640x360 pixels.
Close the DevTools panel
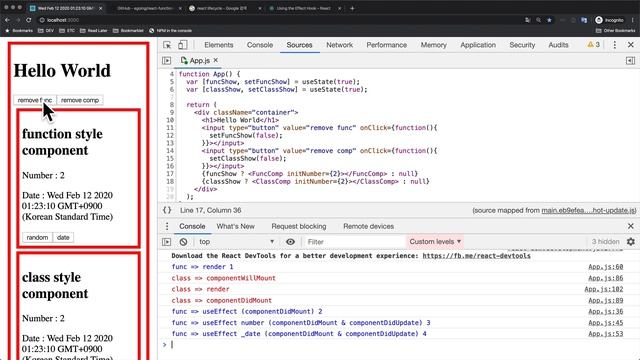pos(631,45)
